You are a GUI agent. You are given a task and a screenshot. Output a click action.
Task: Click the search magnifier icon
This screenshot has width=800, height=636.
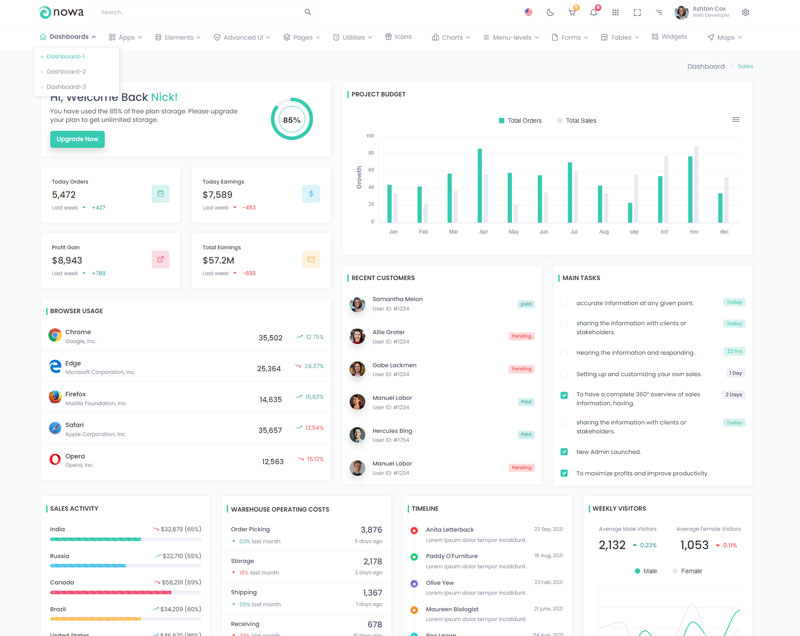click(307, 12)
